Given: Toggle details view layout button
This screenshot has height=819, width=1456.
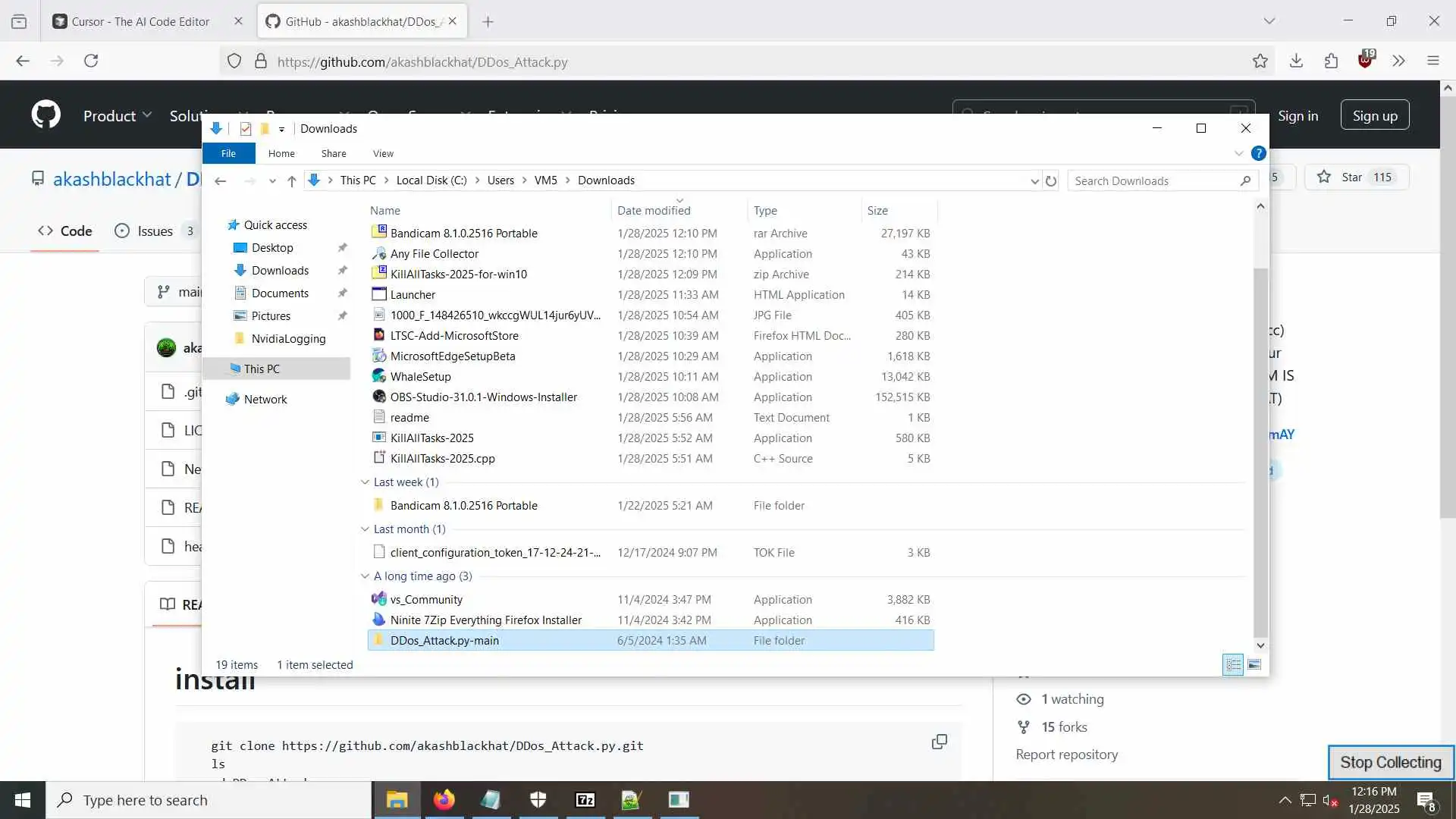Looking at the screenshot, I should 1233,665.
